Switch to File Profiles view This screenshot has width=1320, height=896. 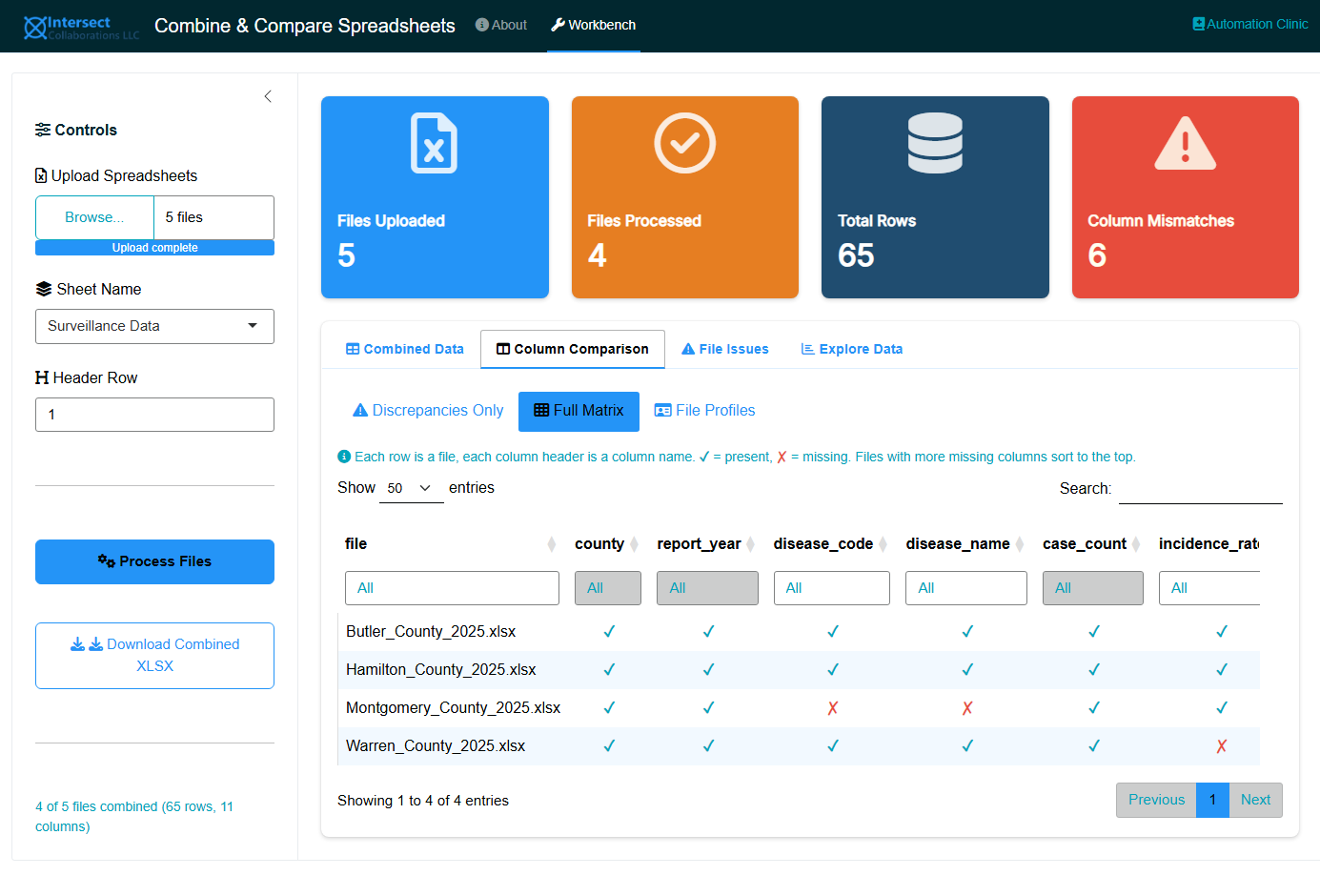click(x=704, y=411)
